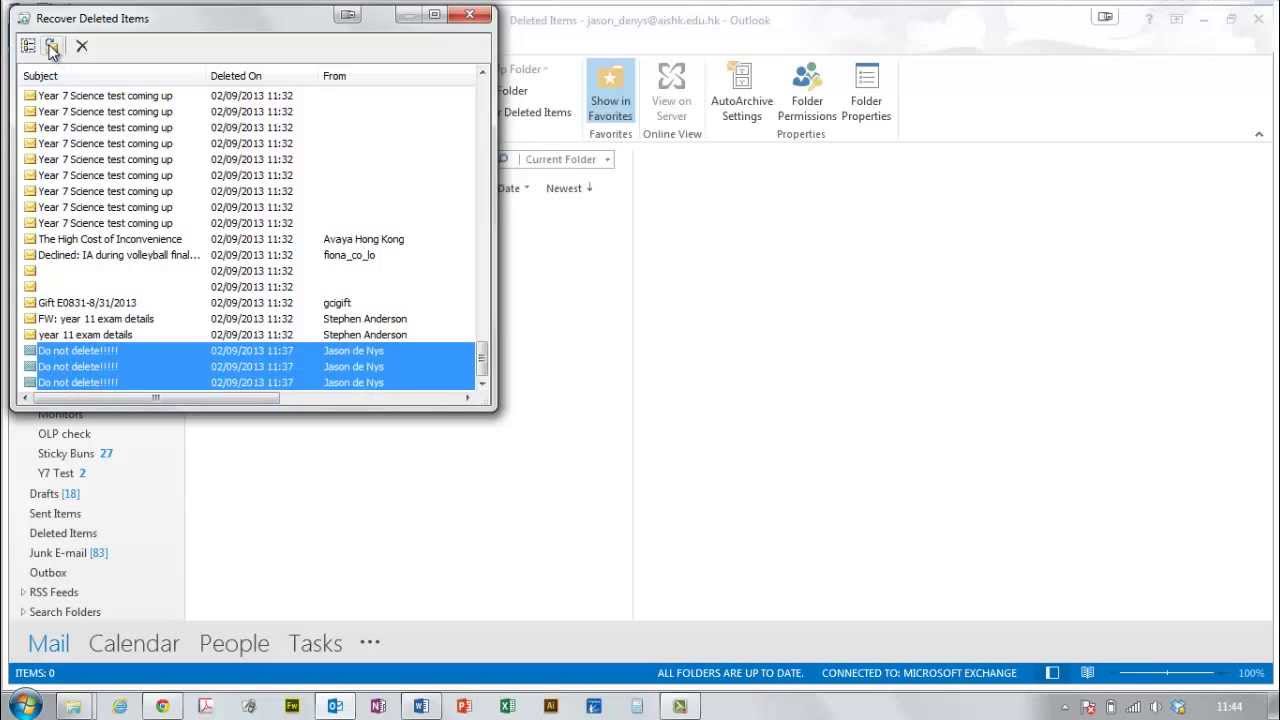Click horizontal scrollbar right arrow in dialog

pos(467,398)
